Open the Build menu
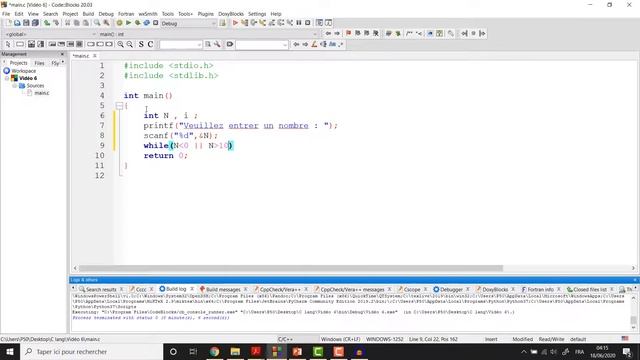Image resolution: width=640 pixels, height=360 pixels. pos(88,14)
